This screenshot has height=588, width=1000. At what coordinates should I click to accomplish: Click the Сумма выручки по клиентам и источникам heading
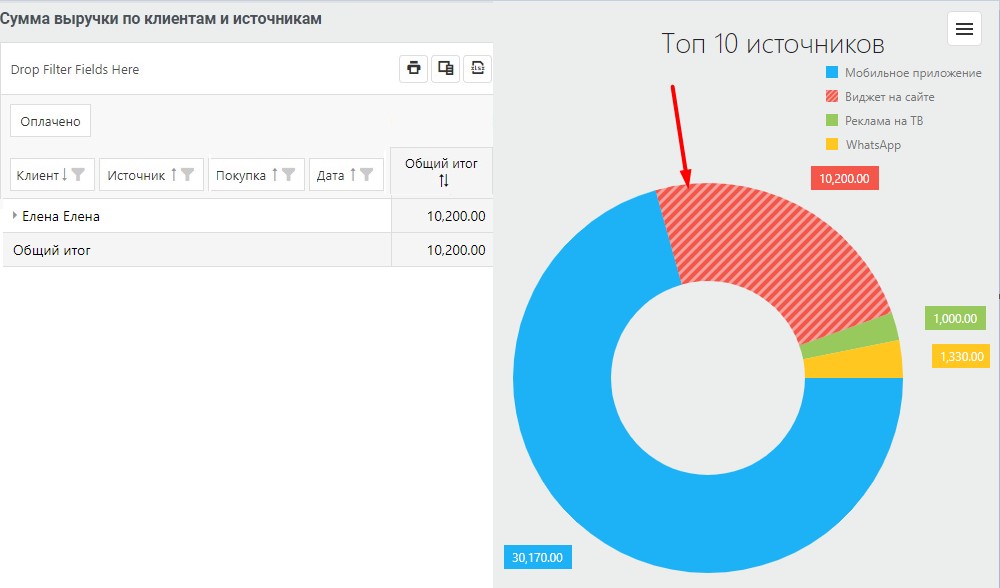161,18
